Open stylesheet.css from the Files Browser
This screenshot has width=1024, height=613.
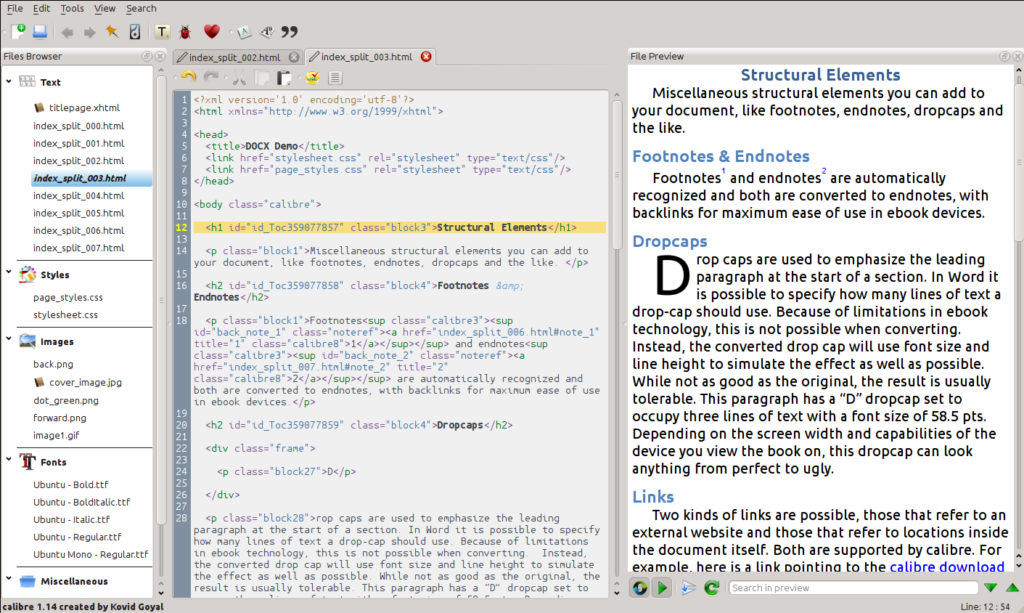(x=65, y=315)
